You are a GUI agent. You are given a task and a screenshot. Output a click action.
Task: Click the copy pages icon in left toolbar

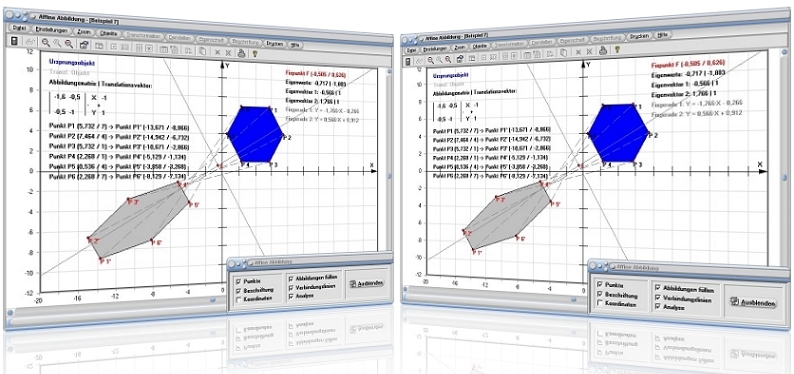tap(202, 50)
